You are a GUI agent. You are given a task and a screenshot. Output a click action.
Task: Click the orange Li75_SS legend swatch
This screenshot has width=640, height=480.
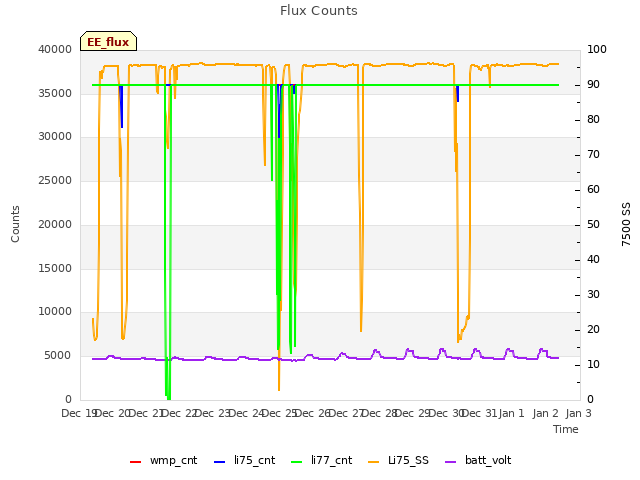374,462
